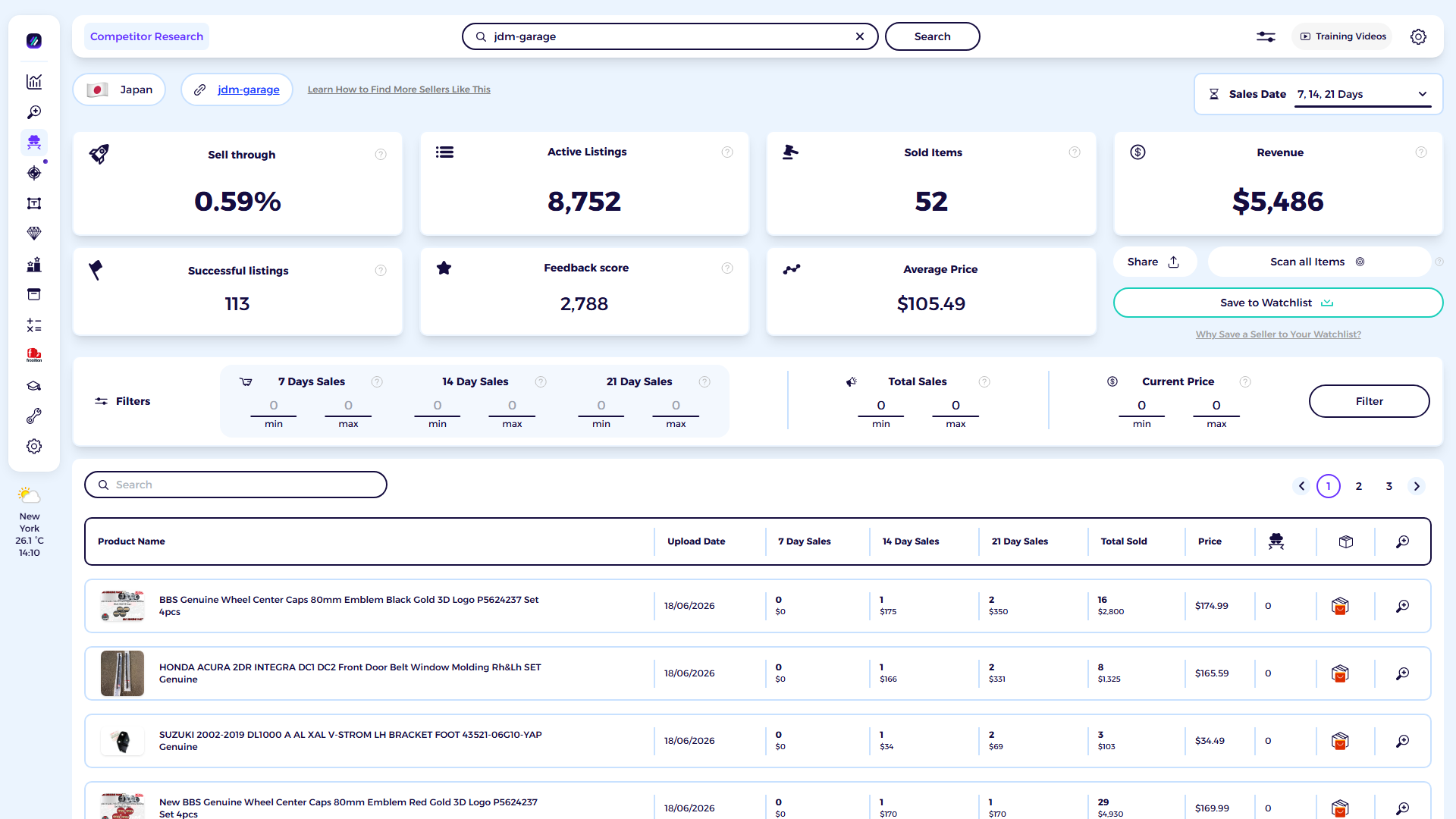The height and width of the screenshot is (819, 1456).
Task: Open the product research magnifier sidebar icon
Action: tap(34, 112)
